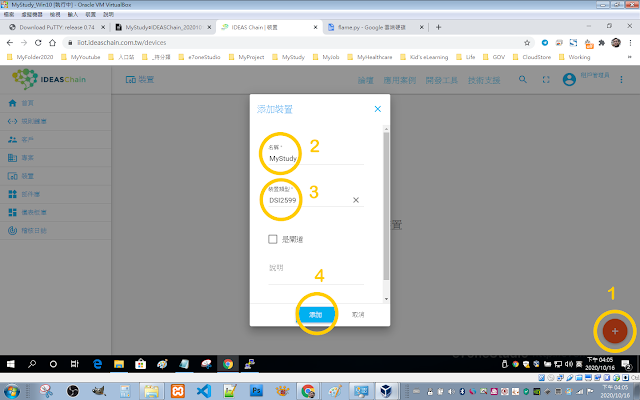This screenshot has height=400, width=640.
Task: Bookmark this page with the star icon
Action: coord(527,43)
